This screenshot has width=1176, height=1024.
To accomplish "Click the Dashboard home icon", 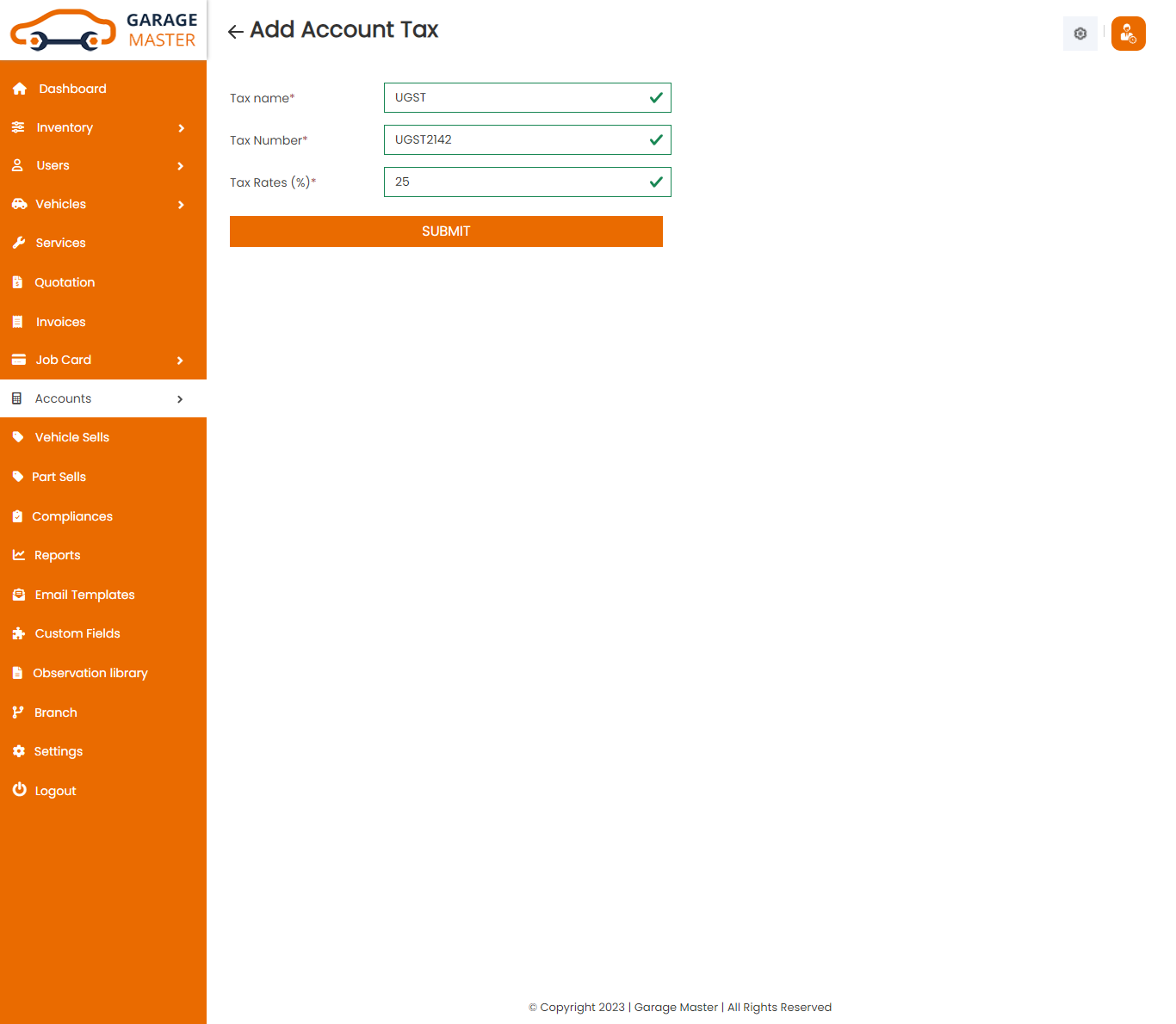I will point(19,88).
